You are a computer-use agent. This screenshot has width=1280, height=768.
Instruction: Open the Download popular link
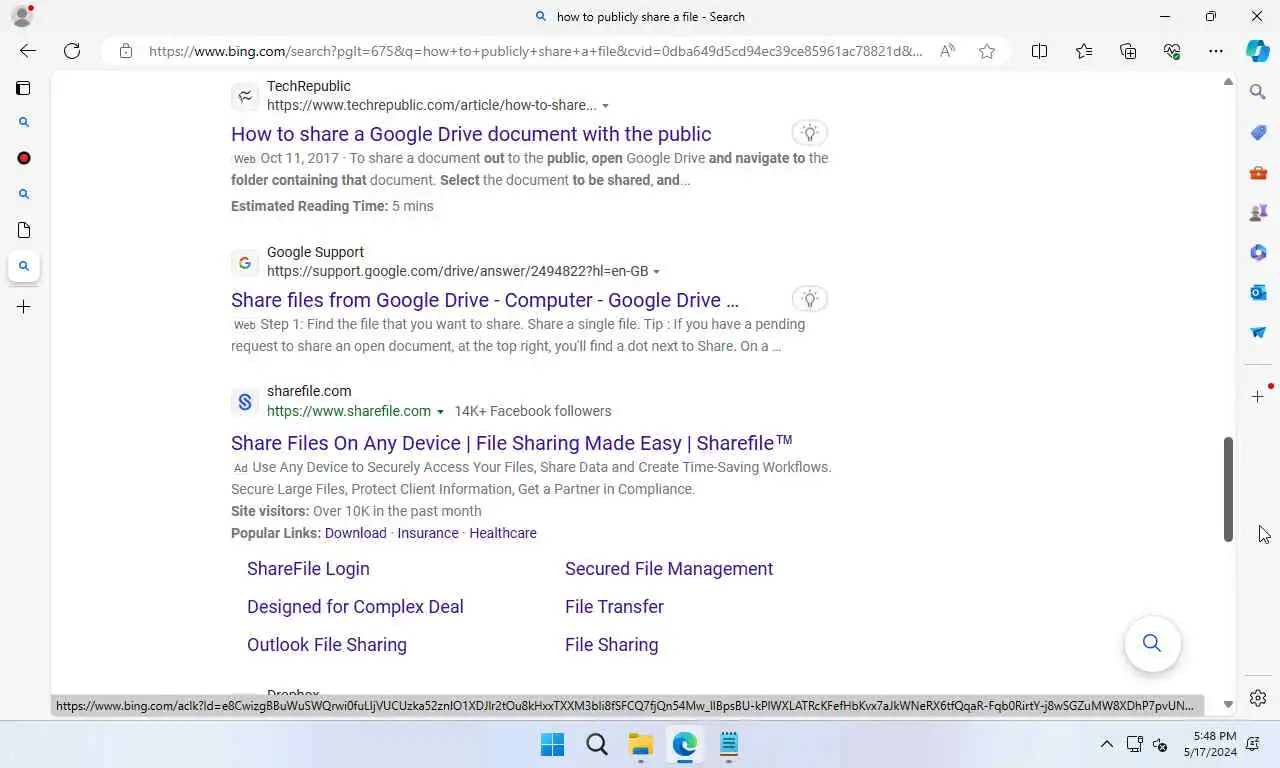pyautogui.click(x=355, y=533)
